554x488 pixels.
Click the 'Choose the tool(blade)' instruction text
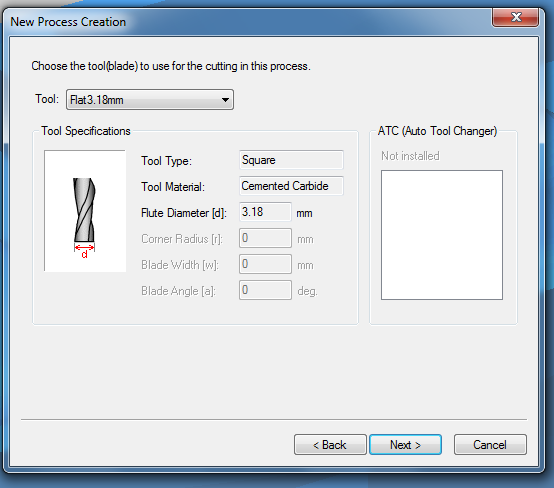point(171,66)
